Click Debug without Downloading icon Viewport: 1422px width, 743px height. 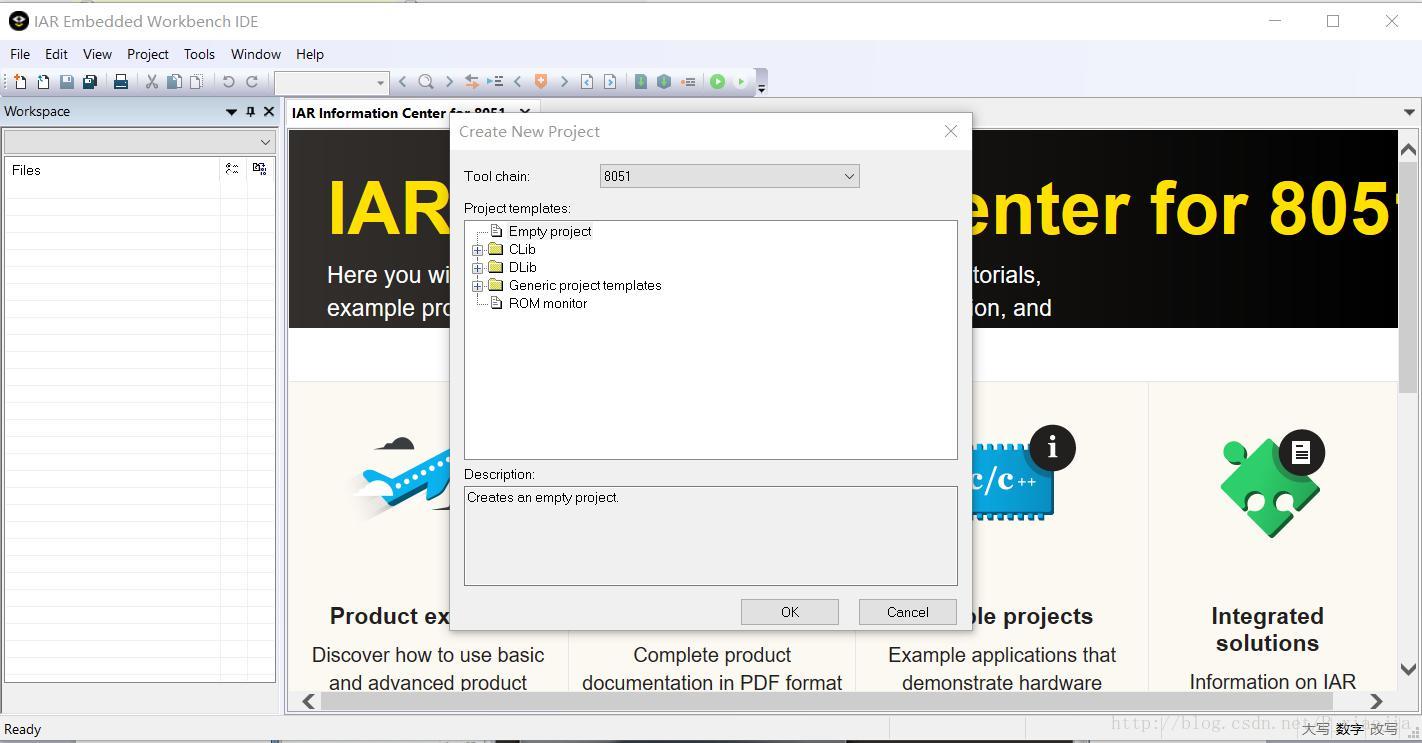click(x=741, y=82)
